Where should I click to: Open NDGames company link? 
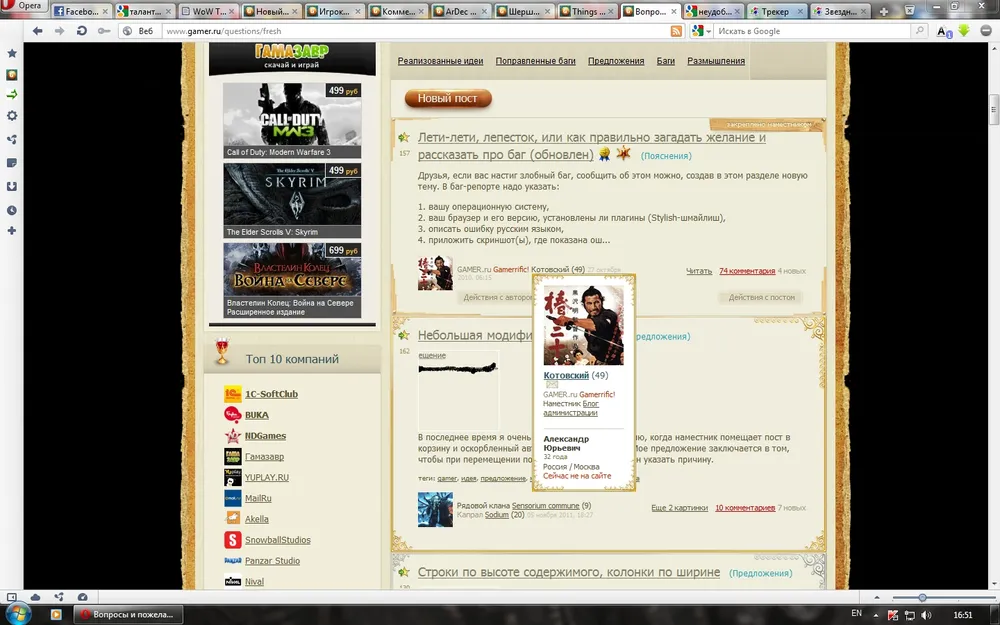click(265, 436)
